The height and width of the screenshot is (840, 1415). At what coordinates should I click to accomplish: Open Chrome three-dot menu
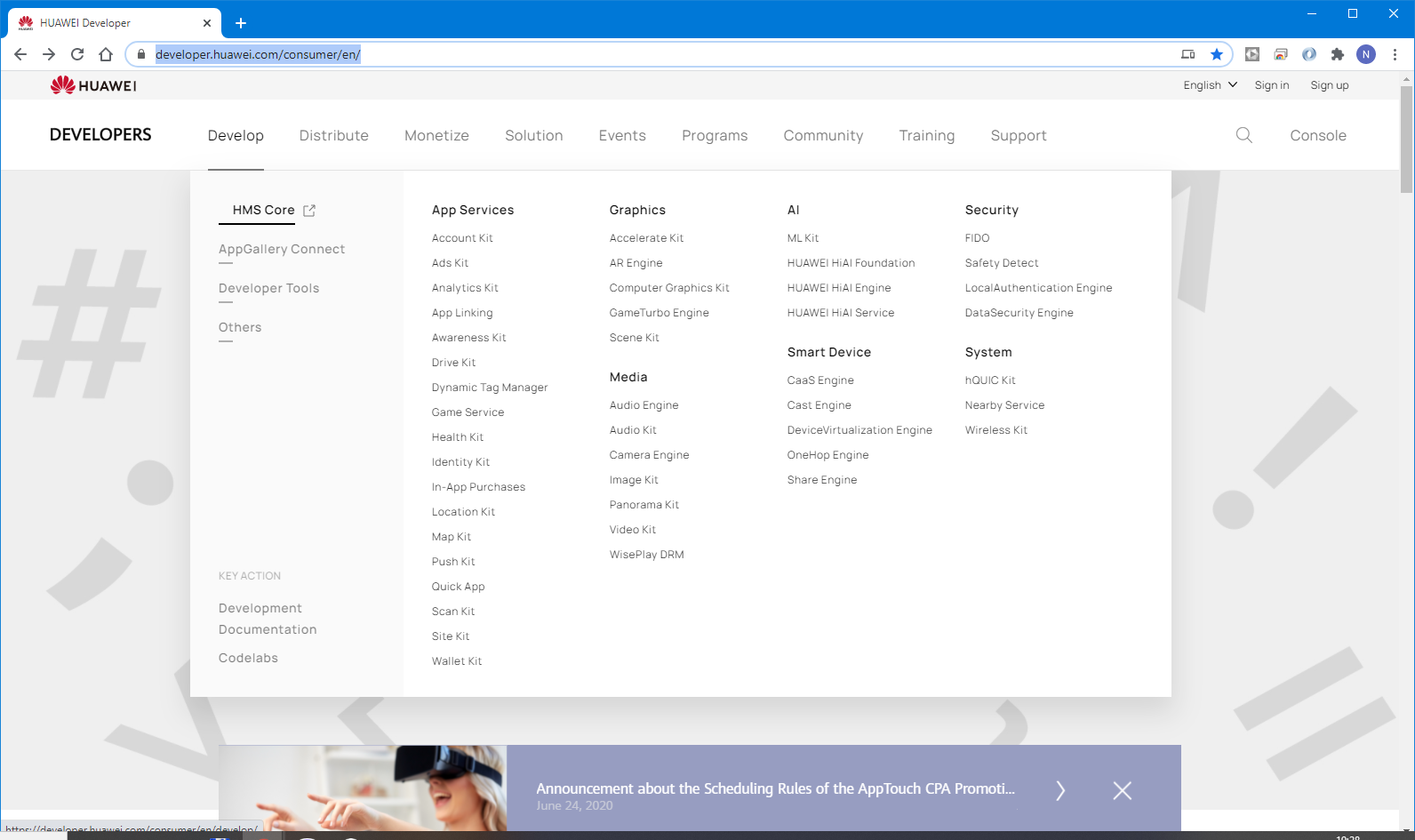1395,54
